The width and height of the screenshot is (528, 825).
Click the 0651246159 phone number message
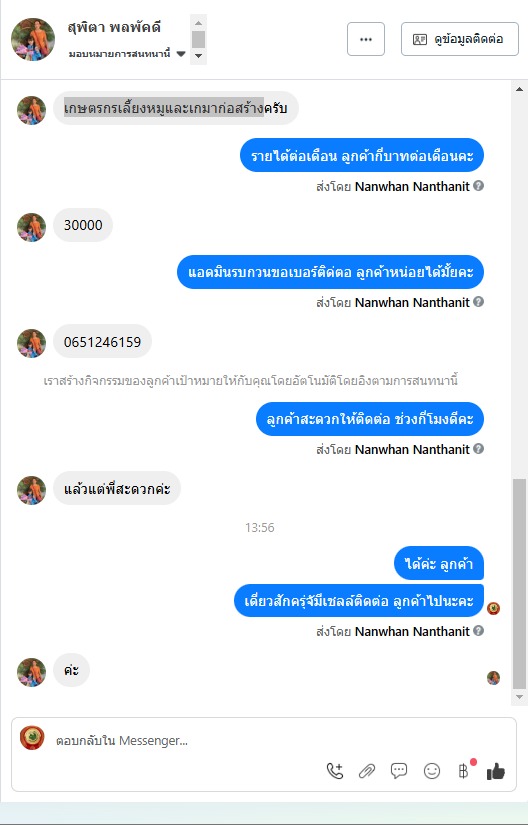pos(103,342)
